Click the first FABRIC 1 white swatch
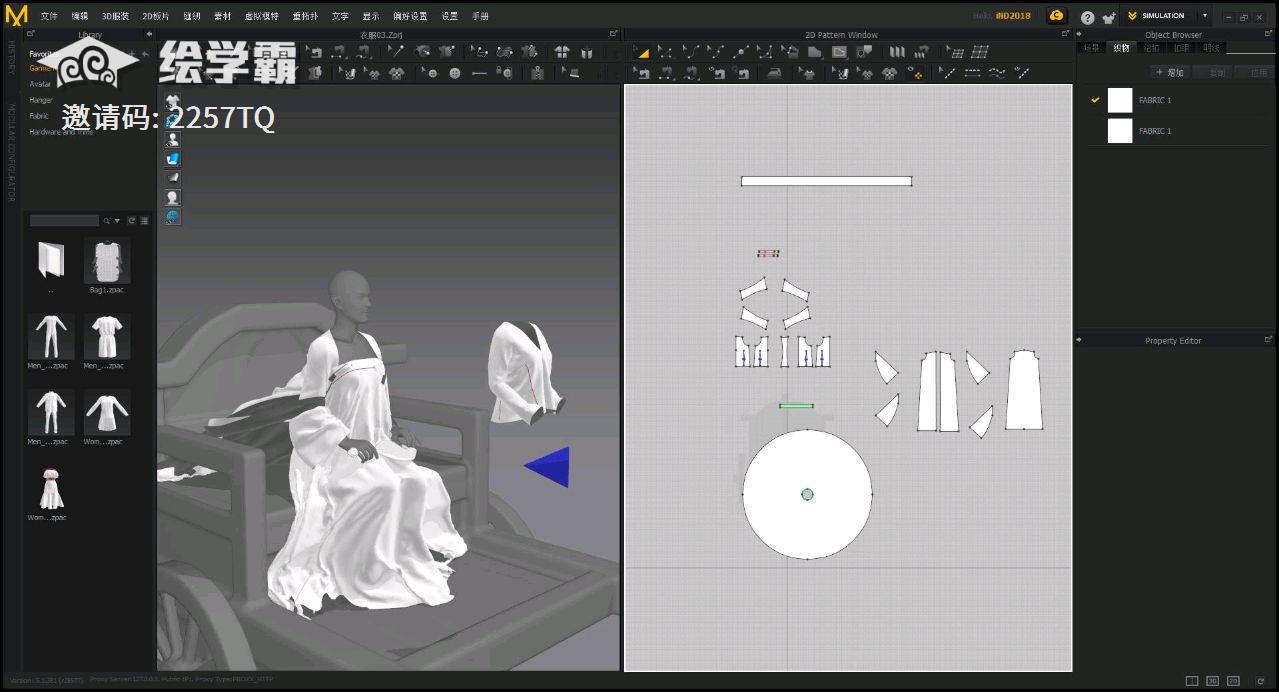 pyautogui.click(x=1120, y=100)
